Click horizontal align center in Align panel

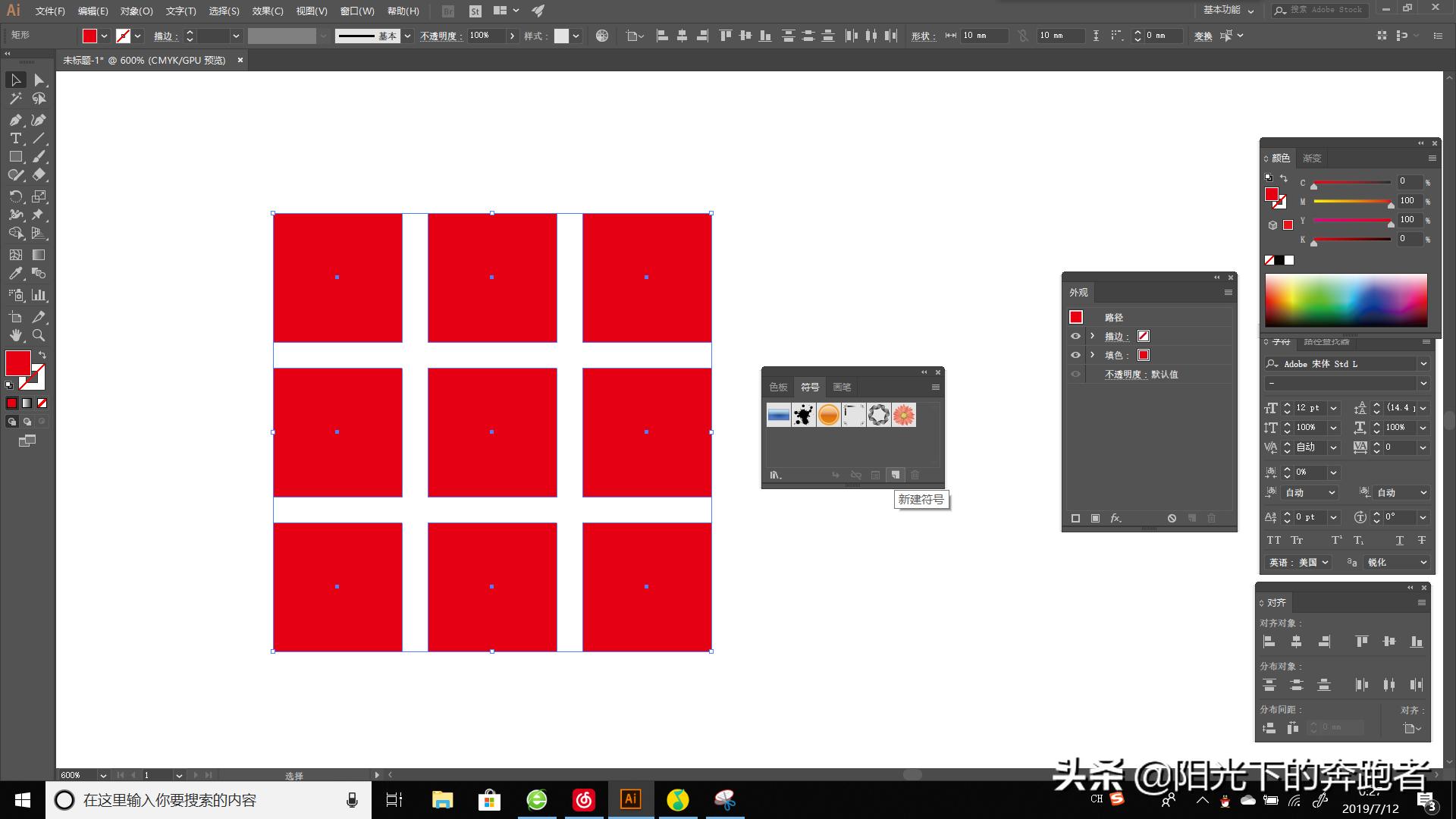[x=1296, y=642]
